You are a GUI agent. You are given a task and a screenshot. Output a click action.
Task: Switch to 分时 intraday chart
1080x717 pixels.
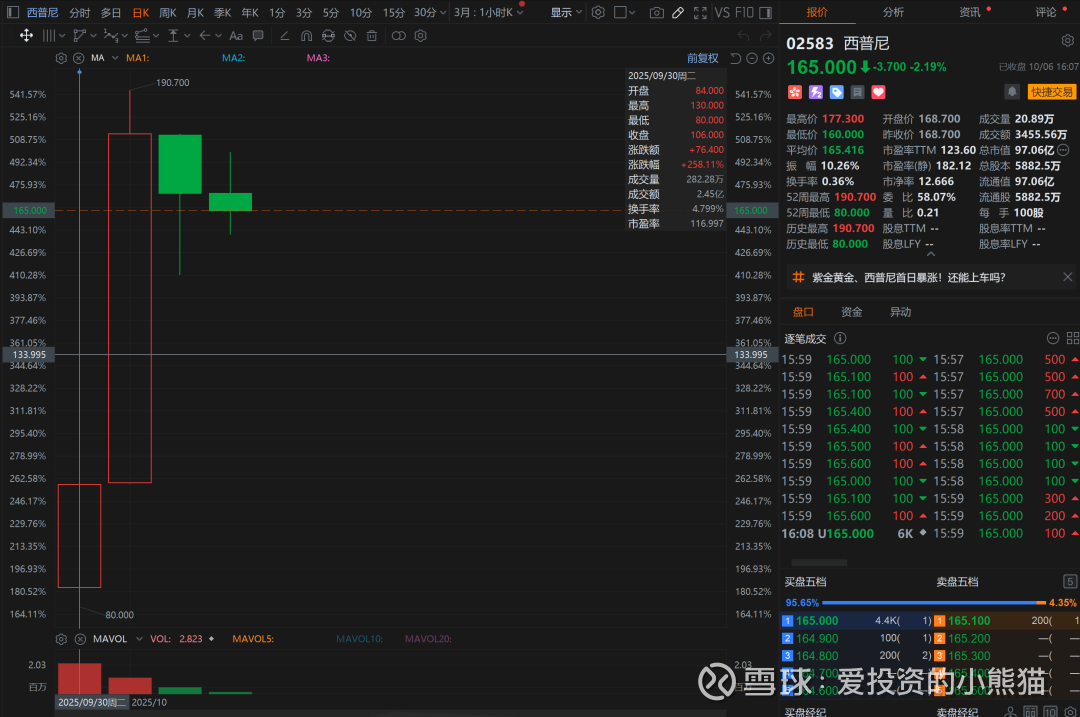[79, 12]
